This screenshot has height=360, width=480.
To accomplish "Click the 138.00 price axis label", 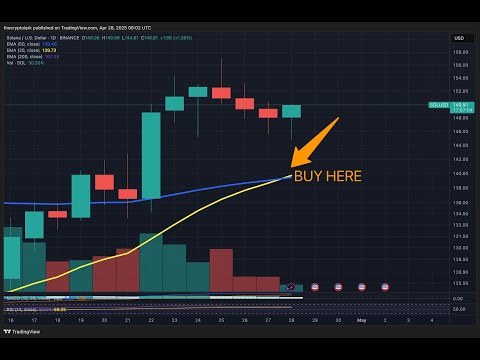I will pyautogui.click(x=460, y=188).
